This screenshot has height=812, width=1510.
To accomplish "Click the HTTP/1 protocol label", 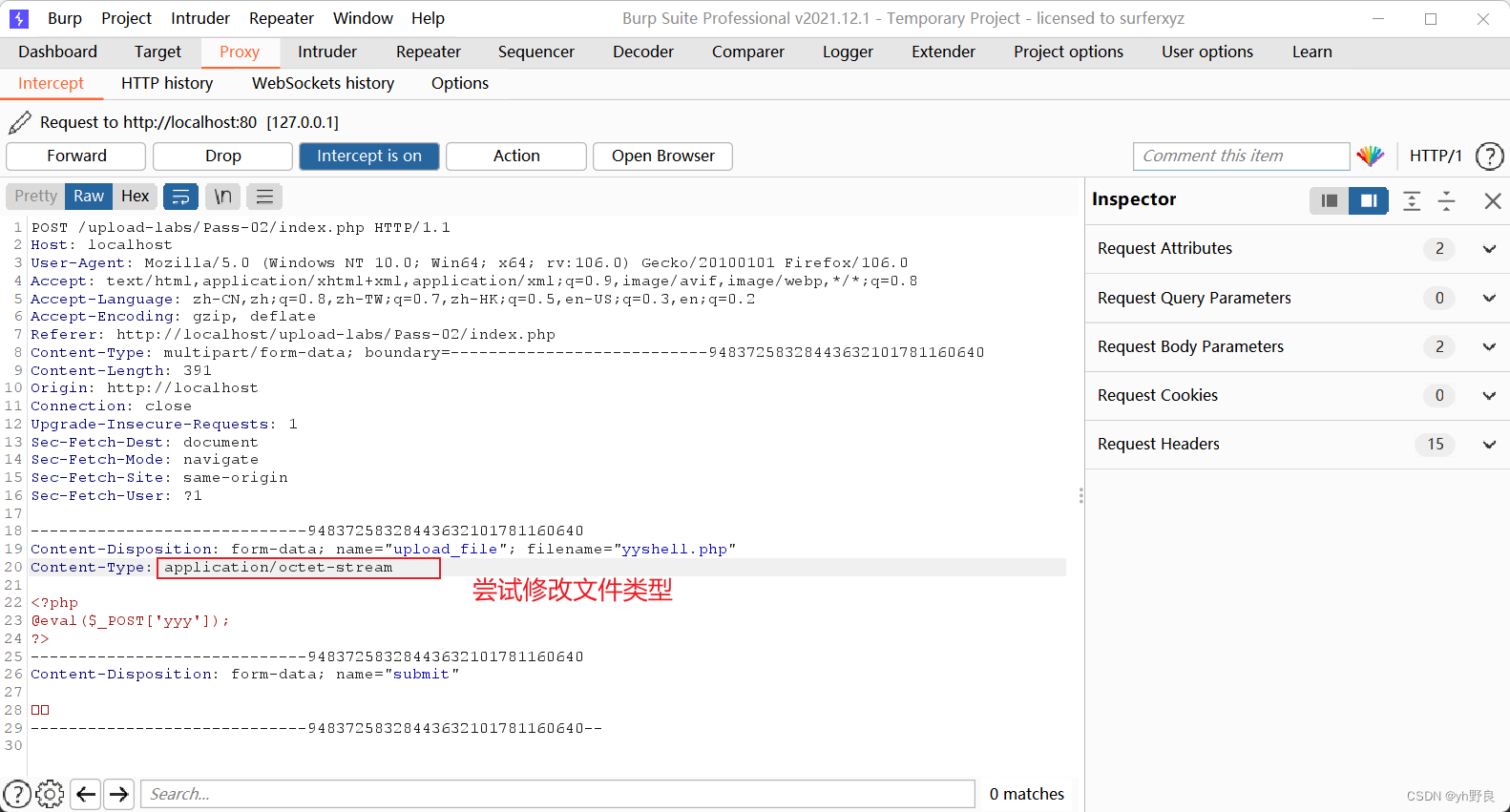I will 1436,156.
